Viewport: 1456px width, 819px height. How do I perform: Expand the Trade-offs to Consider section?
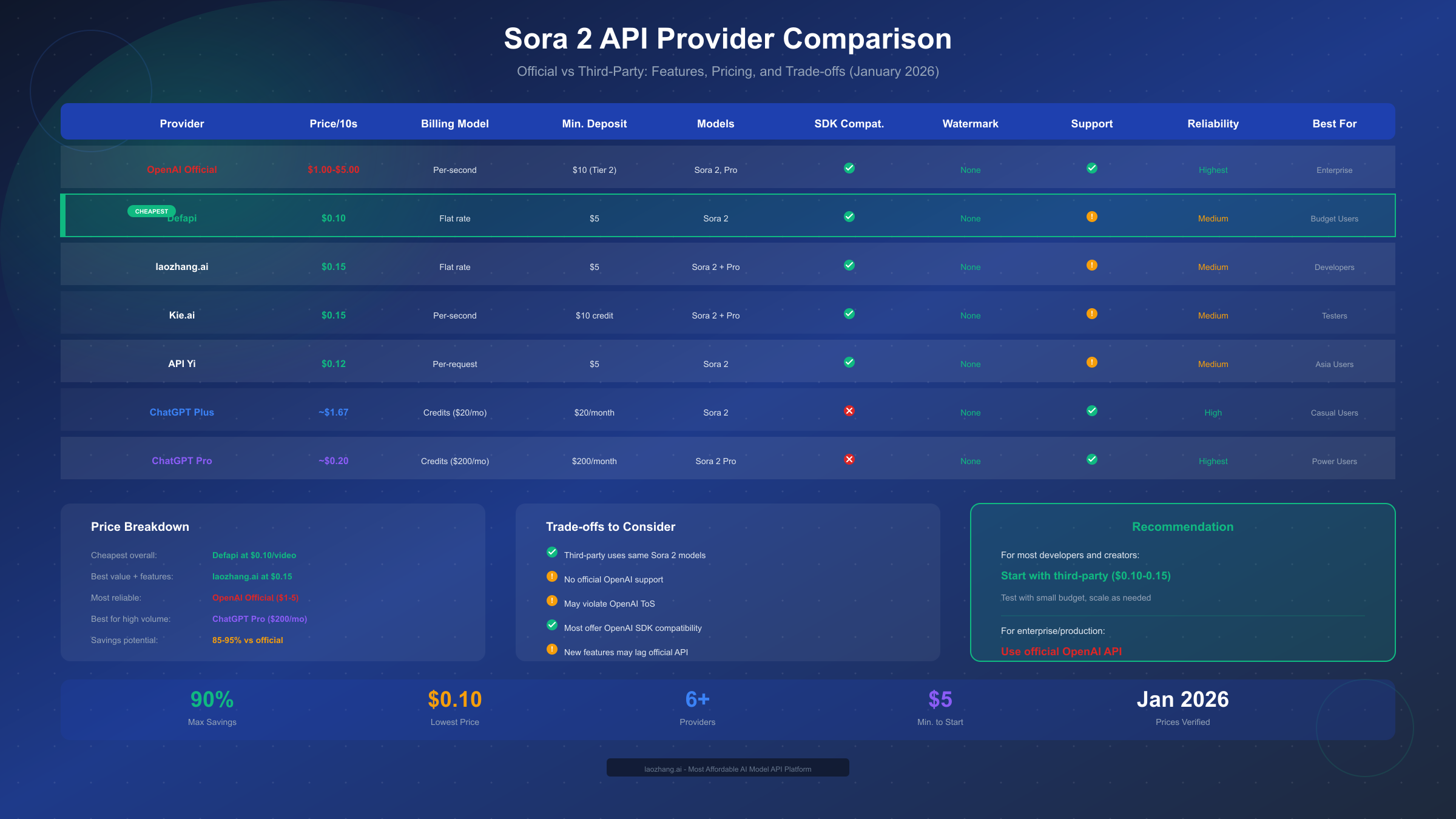(727, 584)
